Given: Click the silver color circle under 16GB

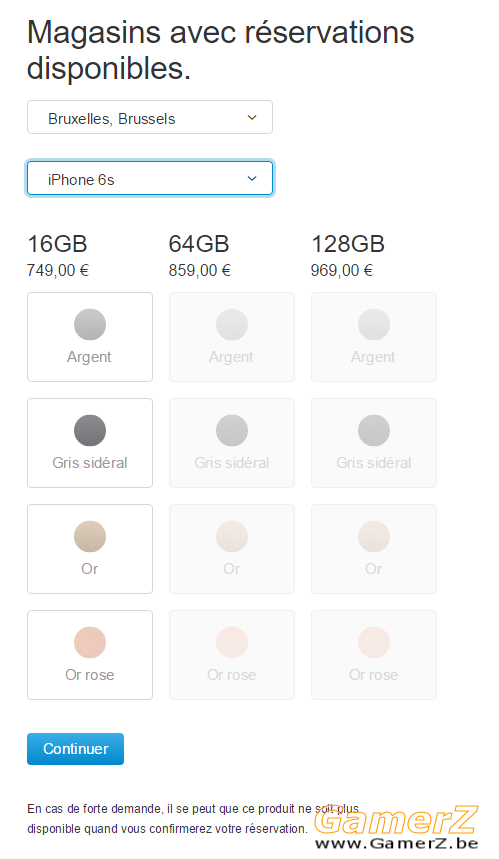Looking at the screenshot, I should click(x=90, y=324).
